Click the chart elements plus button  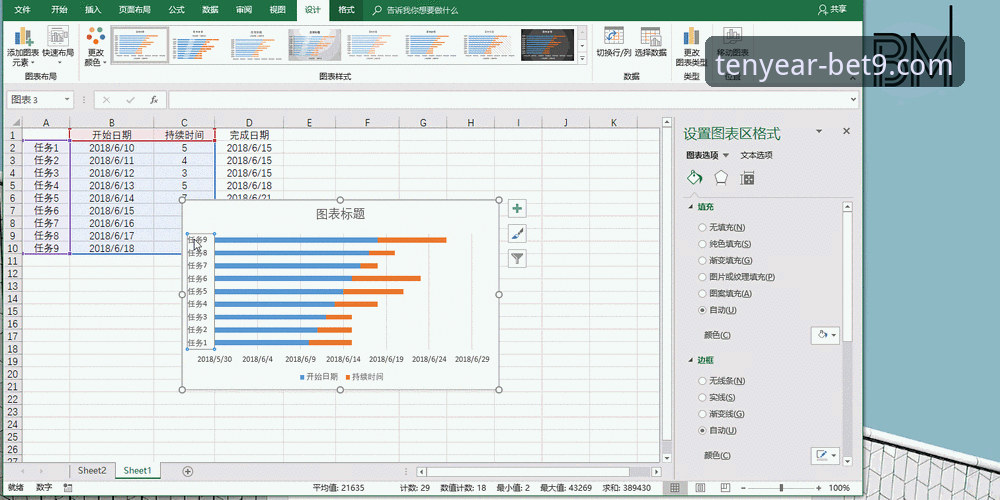point(517,209)
